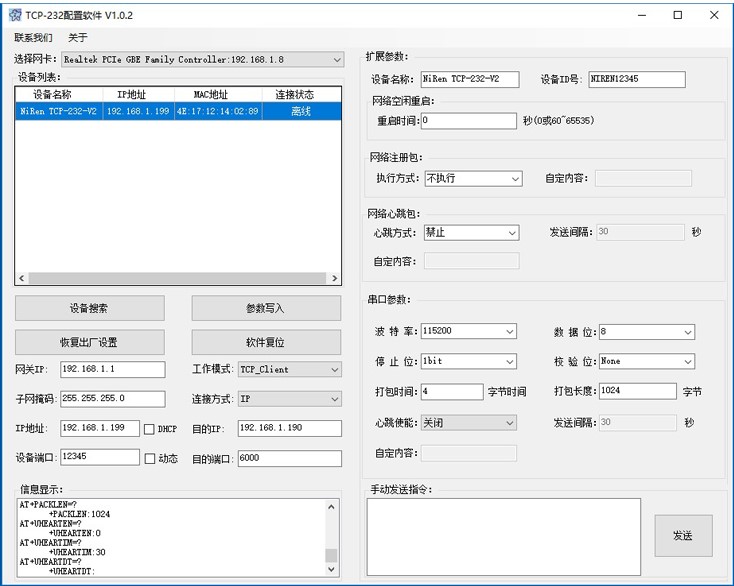The height and width of the screenshot is (586, 734).
Task: Click the 信息显示 vertical scrollbar thumb
Action: tap(331, 555)
